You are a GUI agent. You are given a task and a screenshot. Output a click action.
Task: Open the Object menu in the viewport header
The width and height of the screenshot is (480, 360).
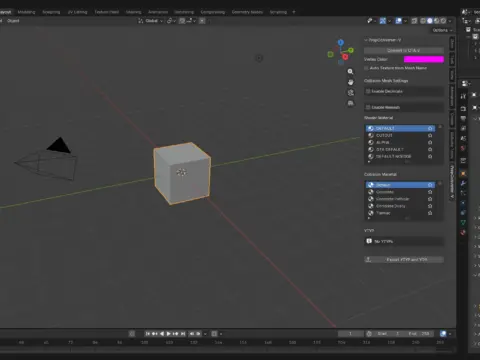tap(13, 21)
